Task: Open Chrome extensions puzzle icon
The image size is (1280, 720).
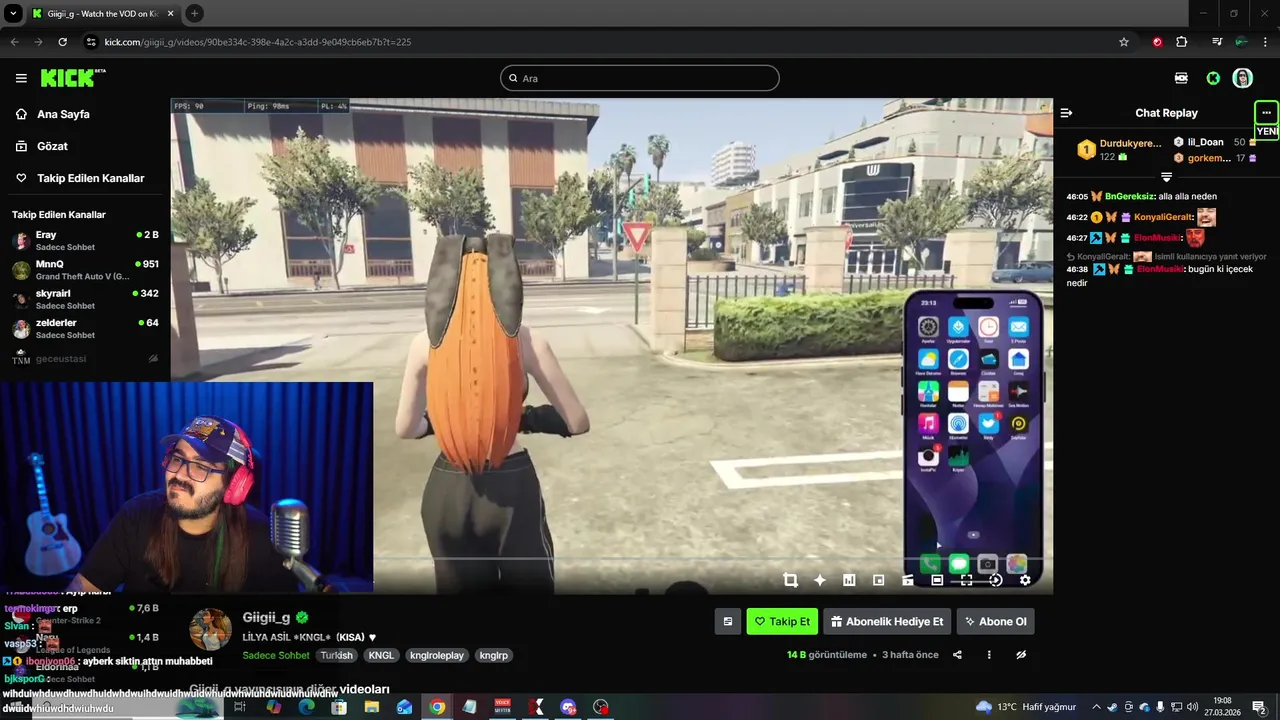Action: (1181, 42)
